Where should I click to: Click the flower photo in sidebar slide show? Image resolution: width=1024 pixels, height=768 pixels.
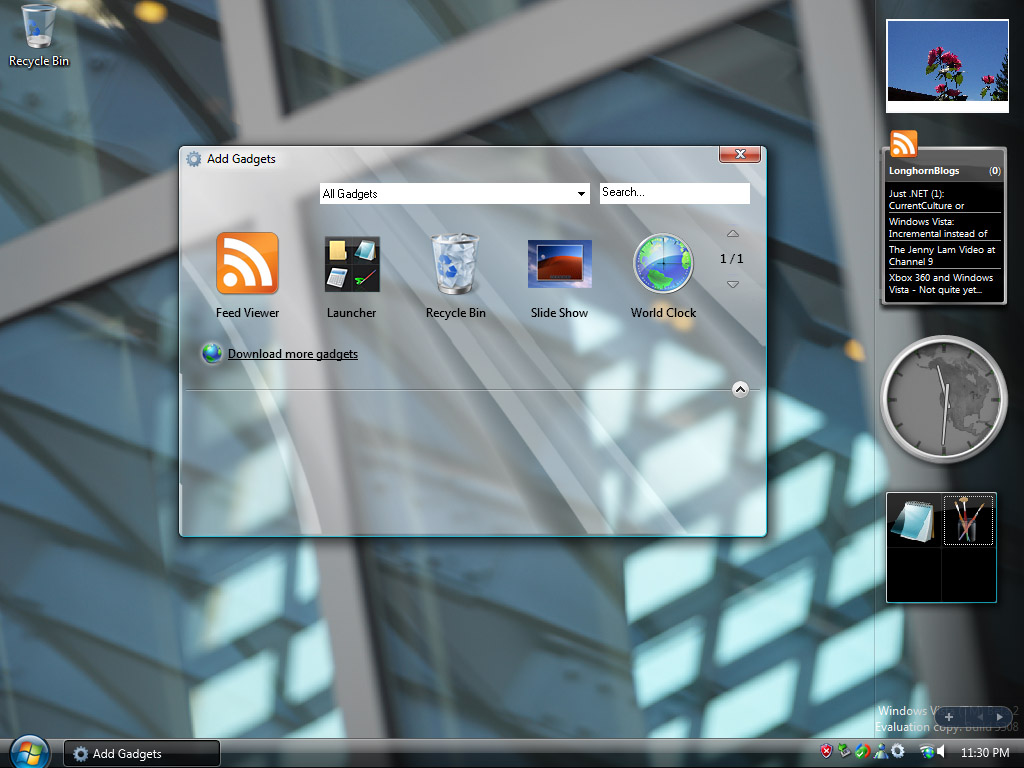tap(947, 66)
